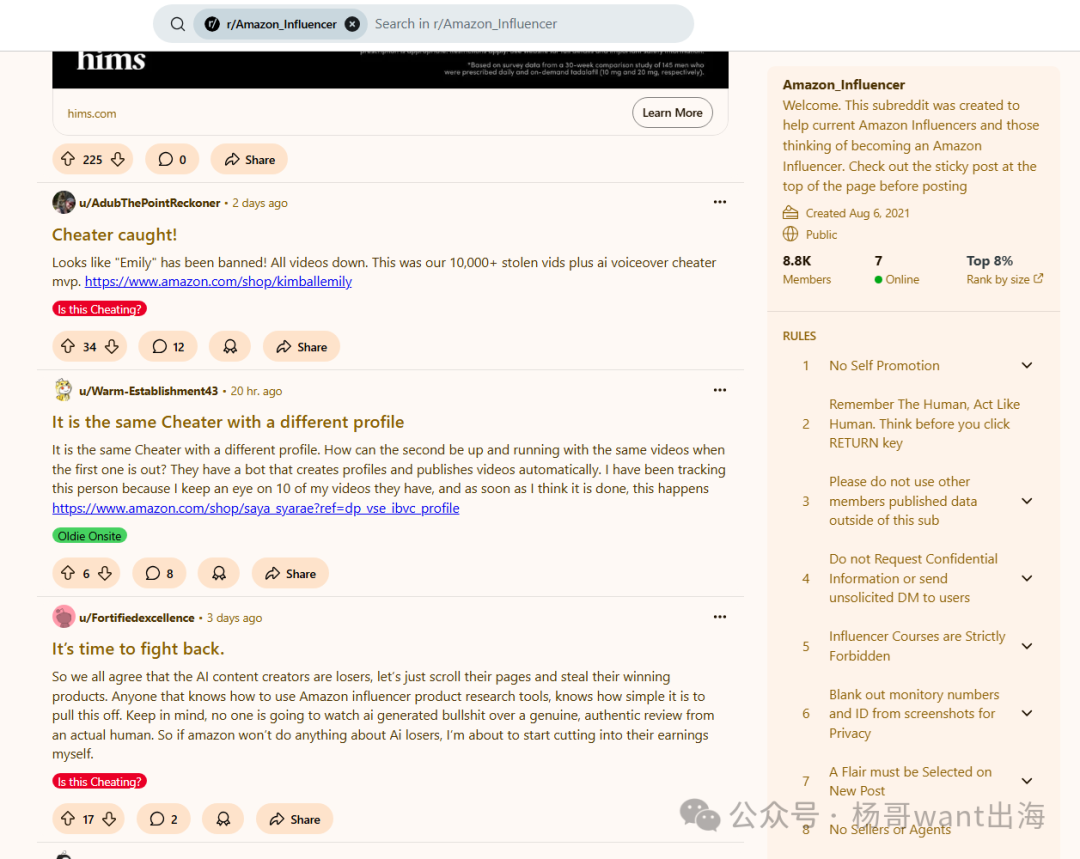Click the Public community type label
The width and height of the screenshot is (1080, 859).
click(821, 235)
